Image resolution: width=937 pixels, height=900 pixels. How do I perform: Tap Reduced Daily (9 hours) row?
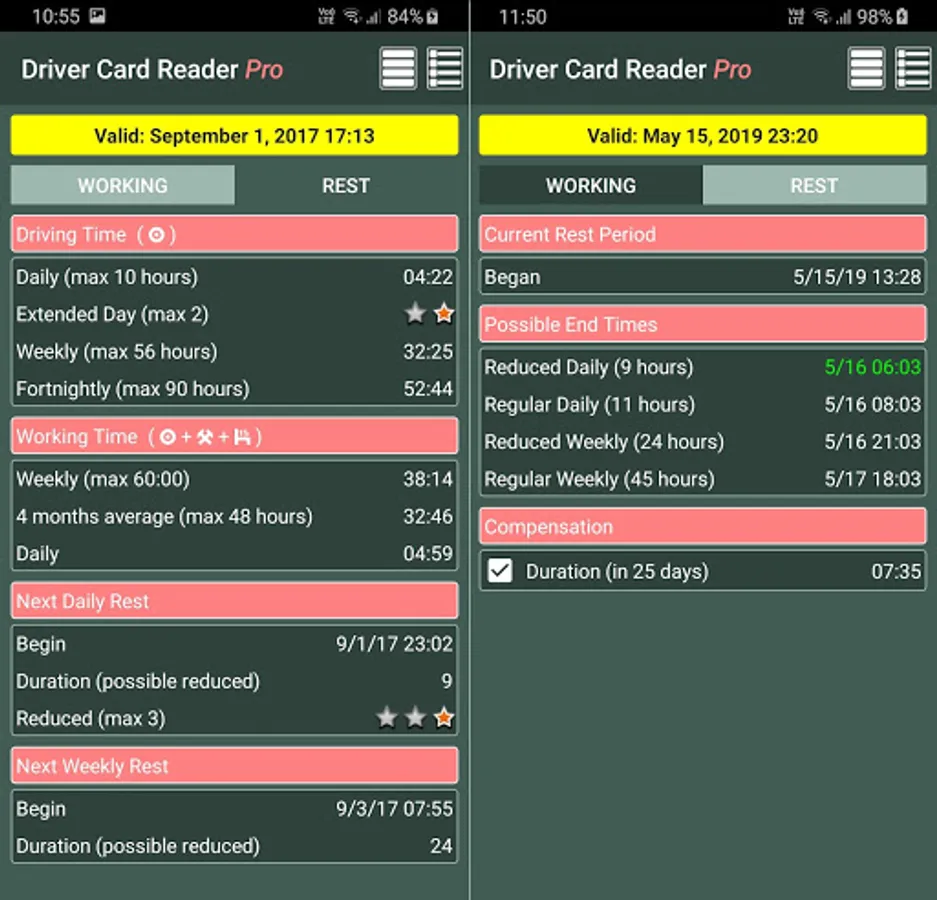[703, 366]
